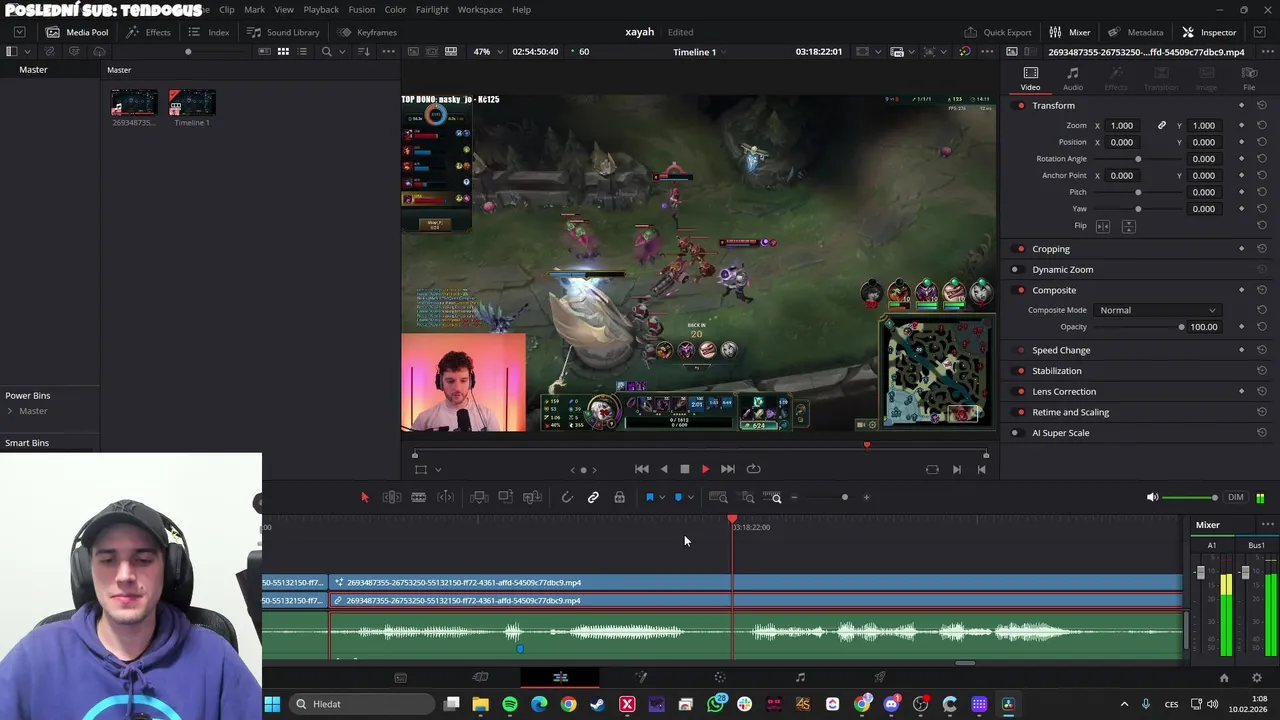Viewport: 1280px width, 720px height.
Task: Click the red Play button
Action: (705, 469)
